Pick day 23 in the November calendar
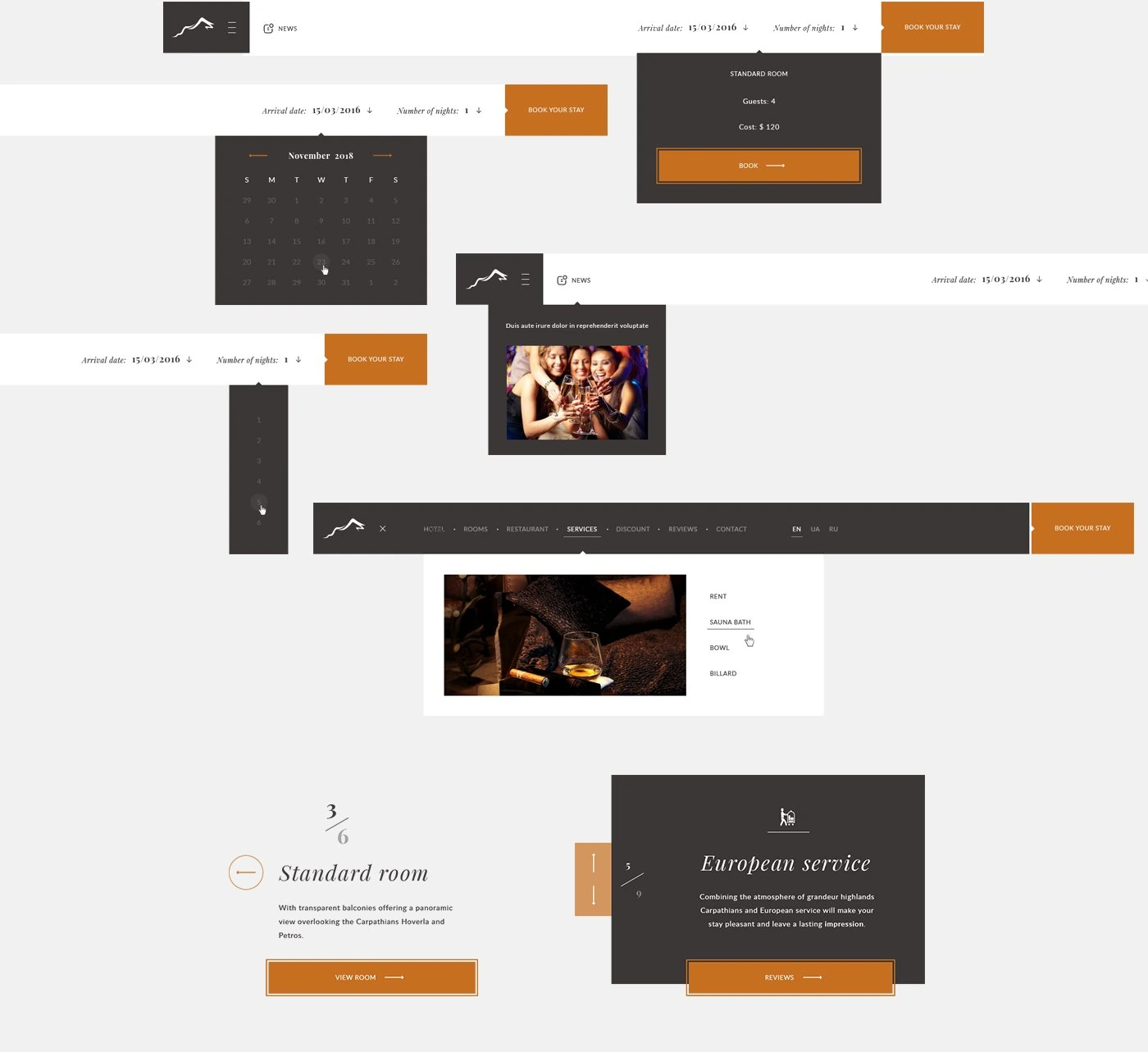1148x1052 pixels. [x=321, y=262]
